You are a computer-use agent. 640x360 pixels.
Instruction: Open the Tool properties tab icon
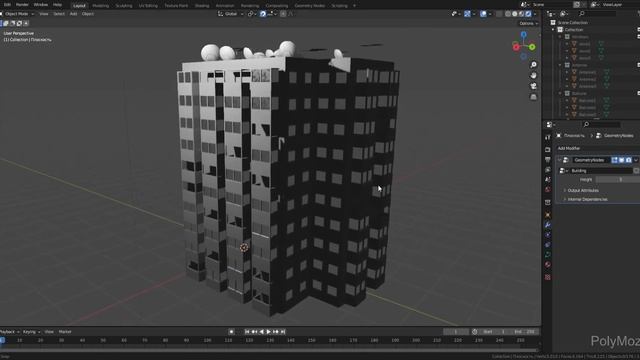click(548, 138)
